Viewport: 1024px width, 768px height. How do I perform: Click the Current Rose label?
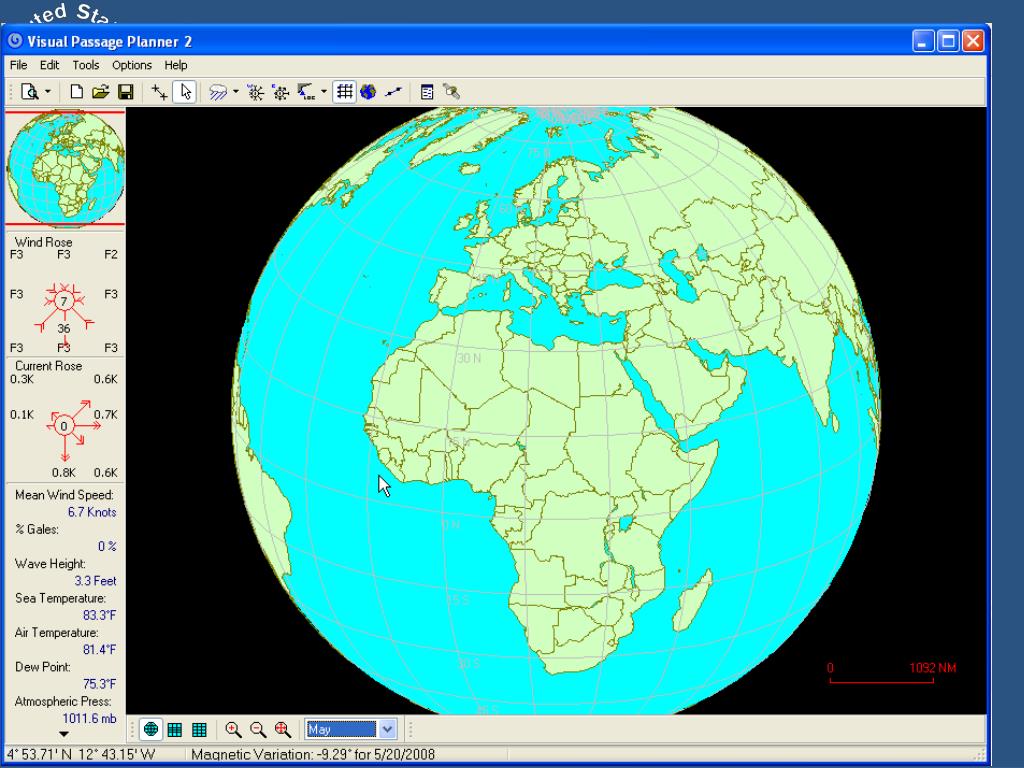(x=49, y=366)
